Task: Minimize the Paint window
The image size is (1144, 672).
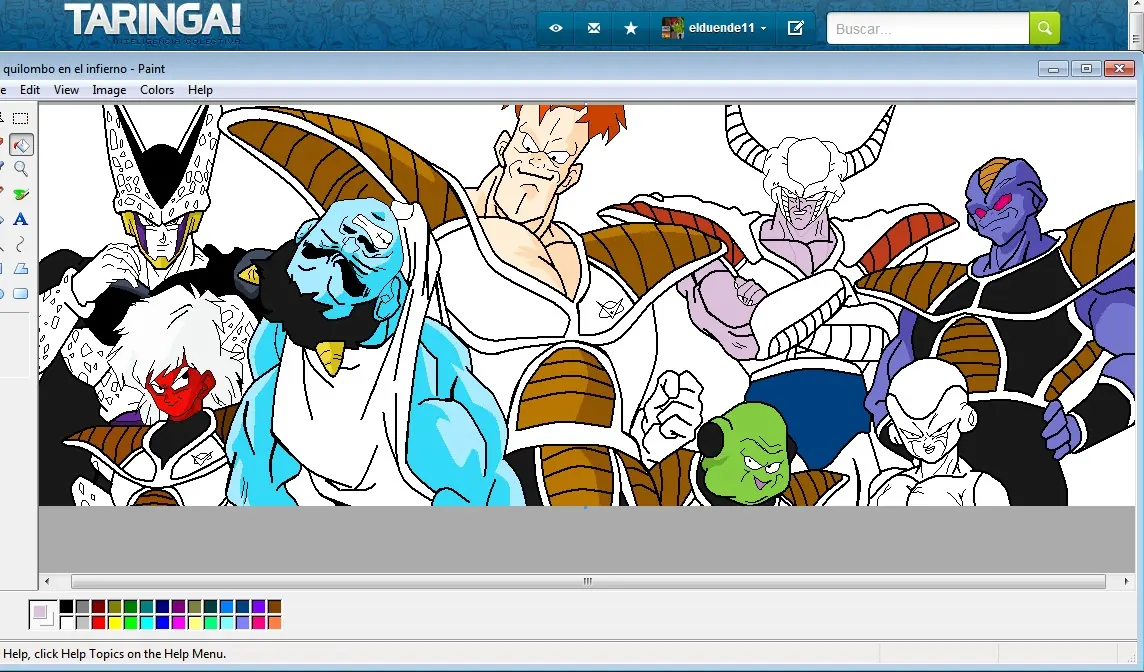Action: (x=1054, y=69)
